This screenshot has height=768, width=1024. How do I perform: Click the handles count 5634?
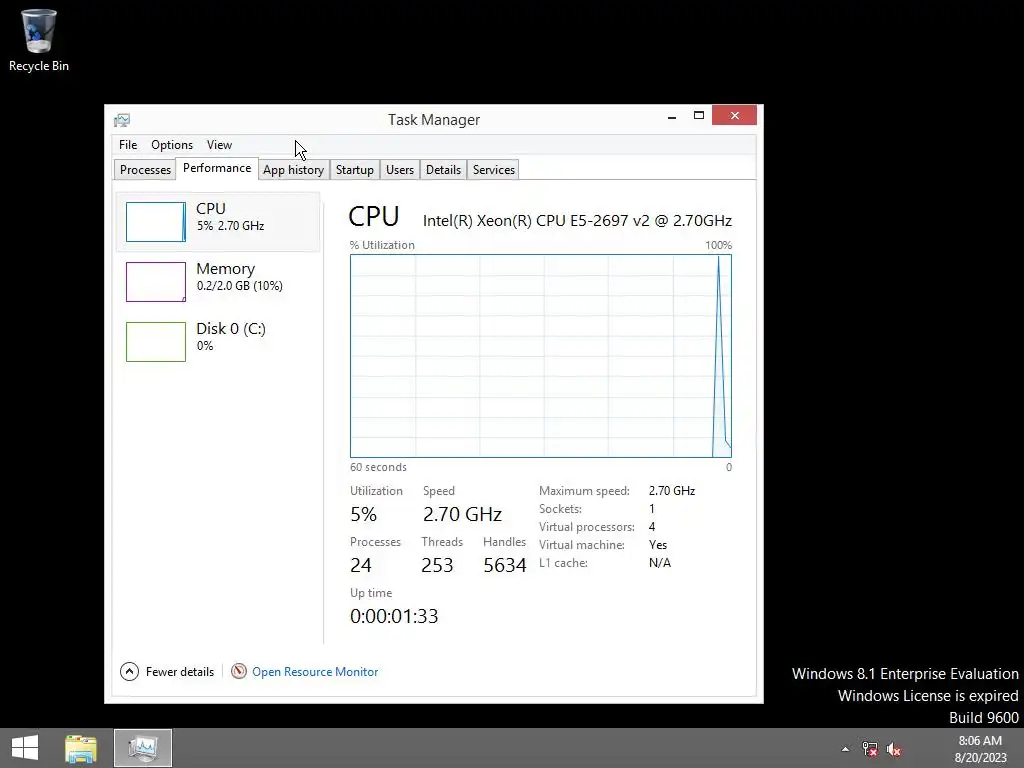tap(505, 566)
